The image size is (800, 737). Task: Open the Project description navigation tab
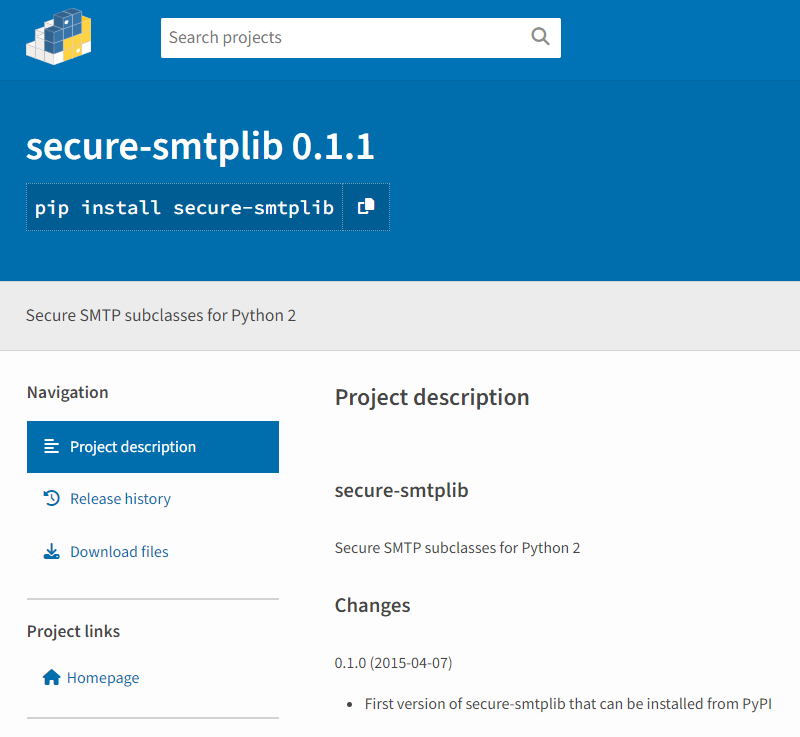153,447
